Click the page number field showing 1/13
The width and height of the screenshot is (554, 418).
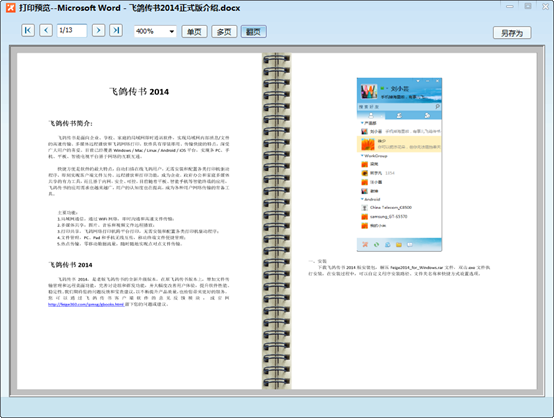pyautogui.click(x=72, y=30)
